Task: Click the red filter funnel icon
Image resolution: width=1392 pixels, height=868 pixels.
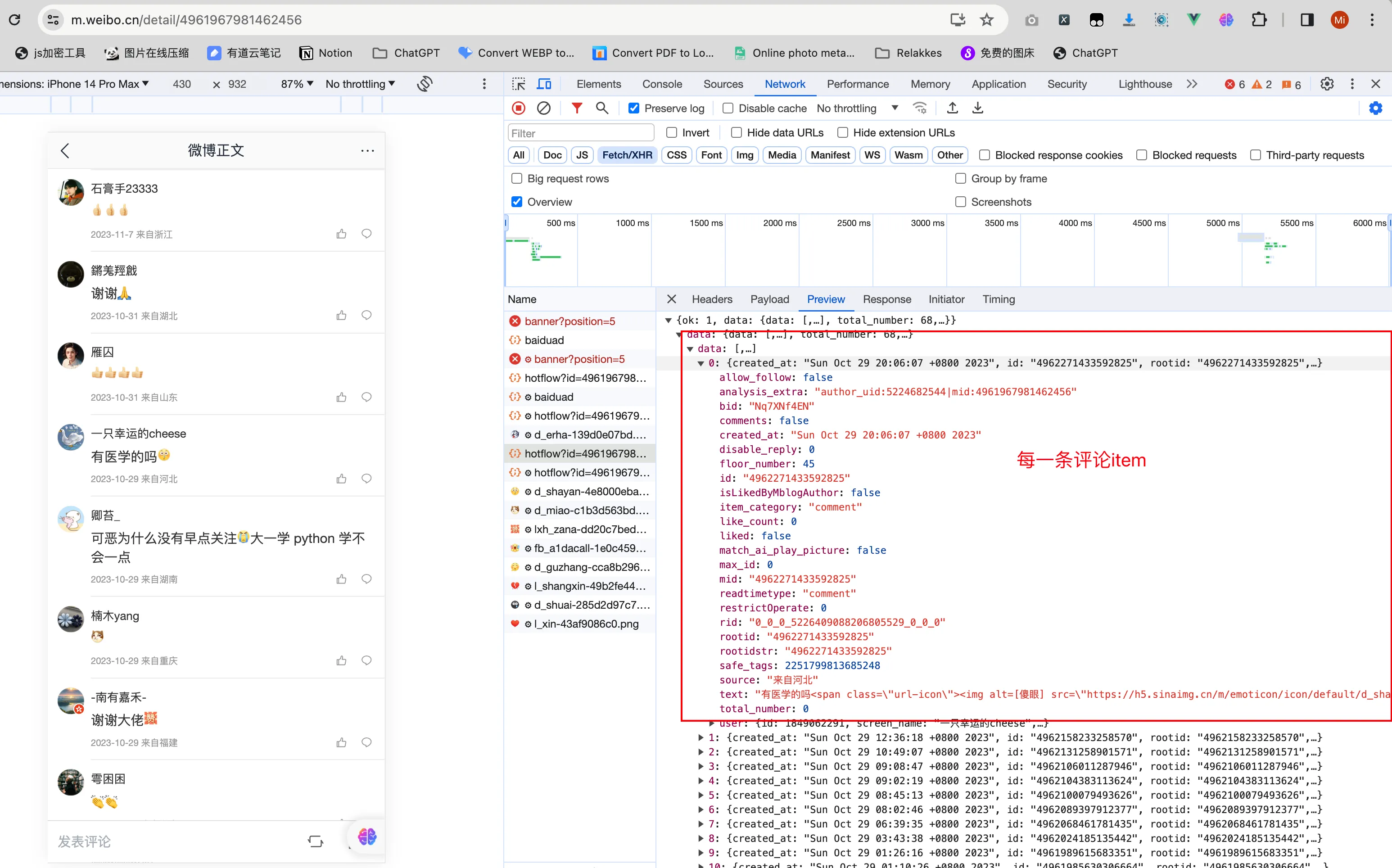Action: click(577, 108)
